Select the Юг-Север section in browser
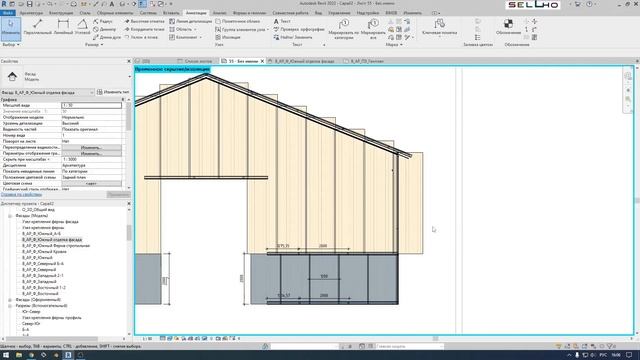 pyautogui.click(x=31, y=311)
